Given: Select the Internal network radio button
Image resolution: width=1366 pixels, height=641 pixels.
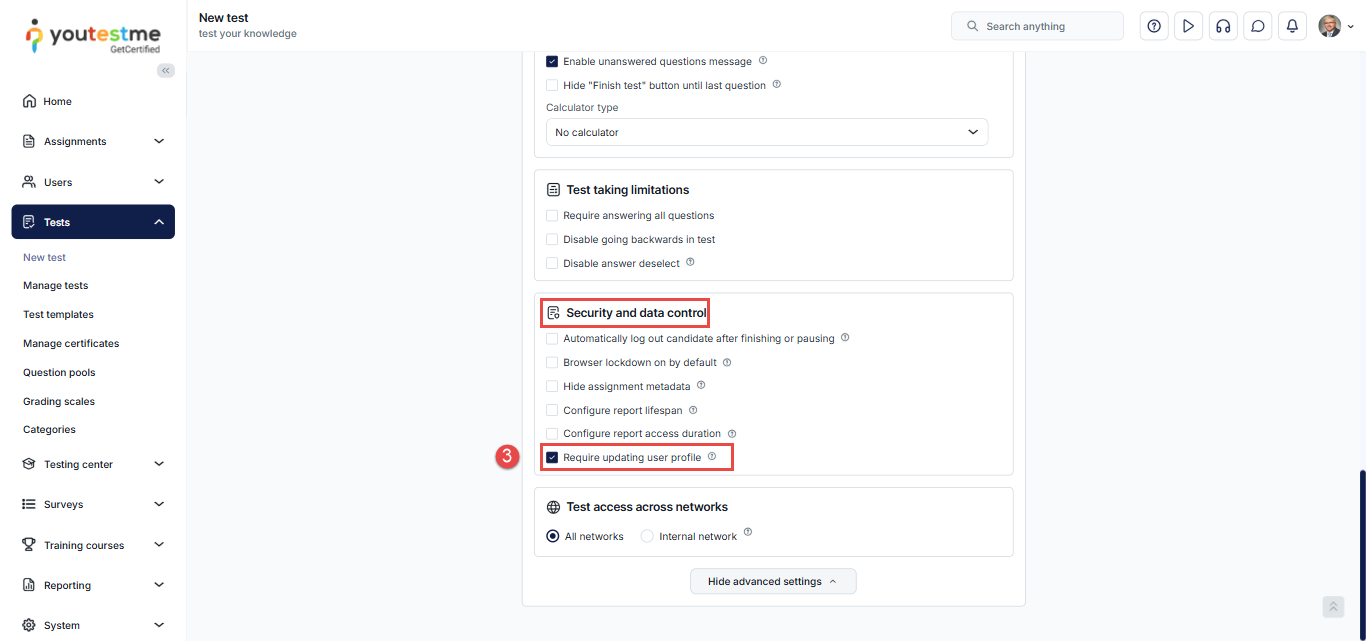Looking at the screenshot, I should click(x=647, y=536).
